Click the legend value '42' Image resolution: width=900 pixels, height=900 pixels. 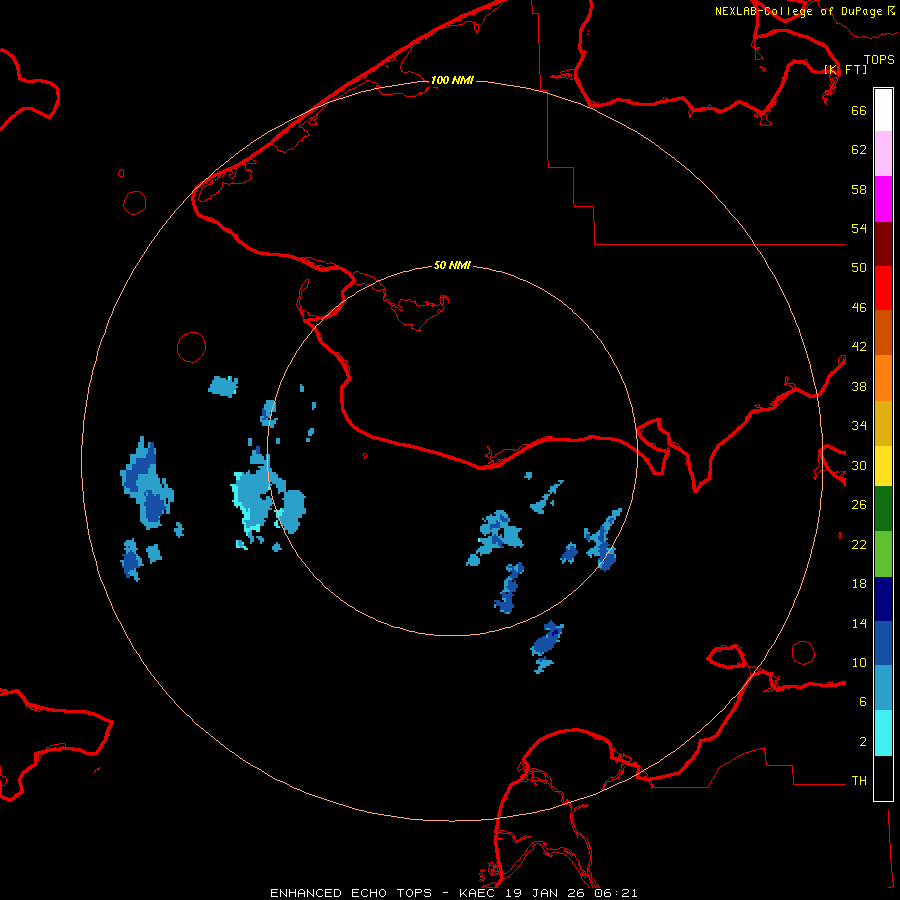pyautogui.click(x=859, y=347)
